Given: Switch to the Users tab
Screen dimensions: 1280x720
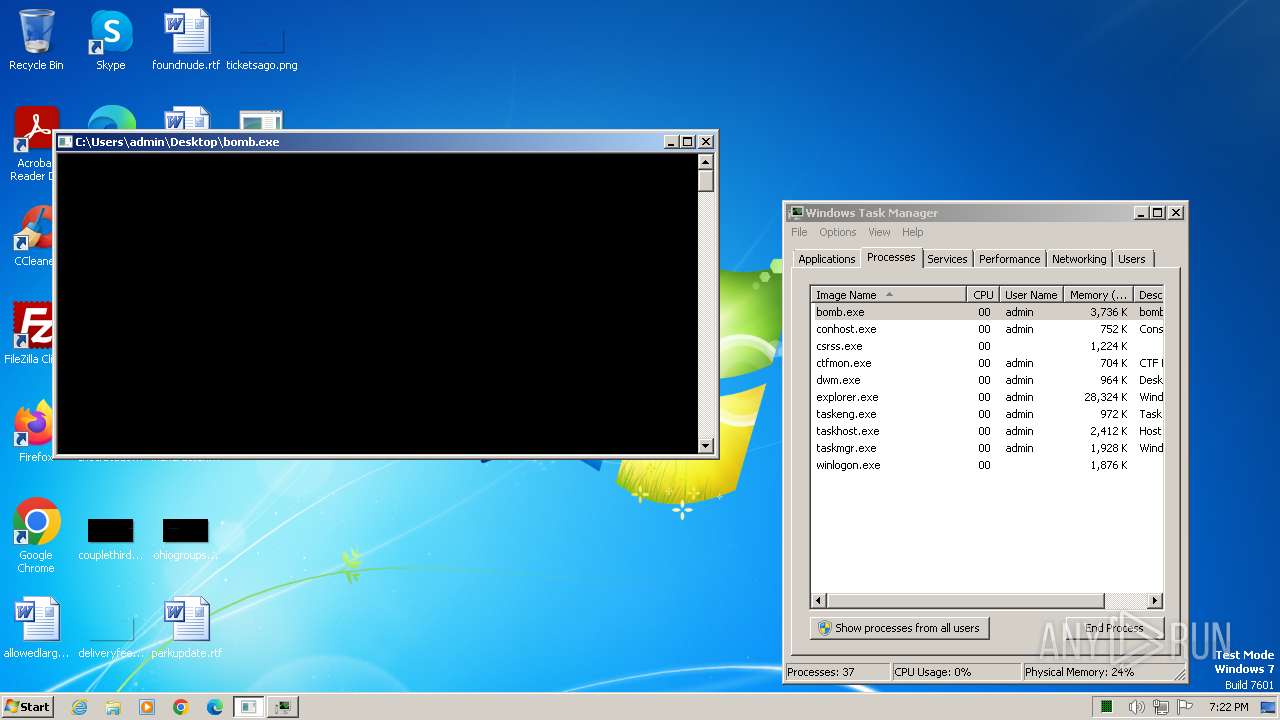Looking at the screenshot, I should [x=1132, y=259].
